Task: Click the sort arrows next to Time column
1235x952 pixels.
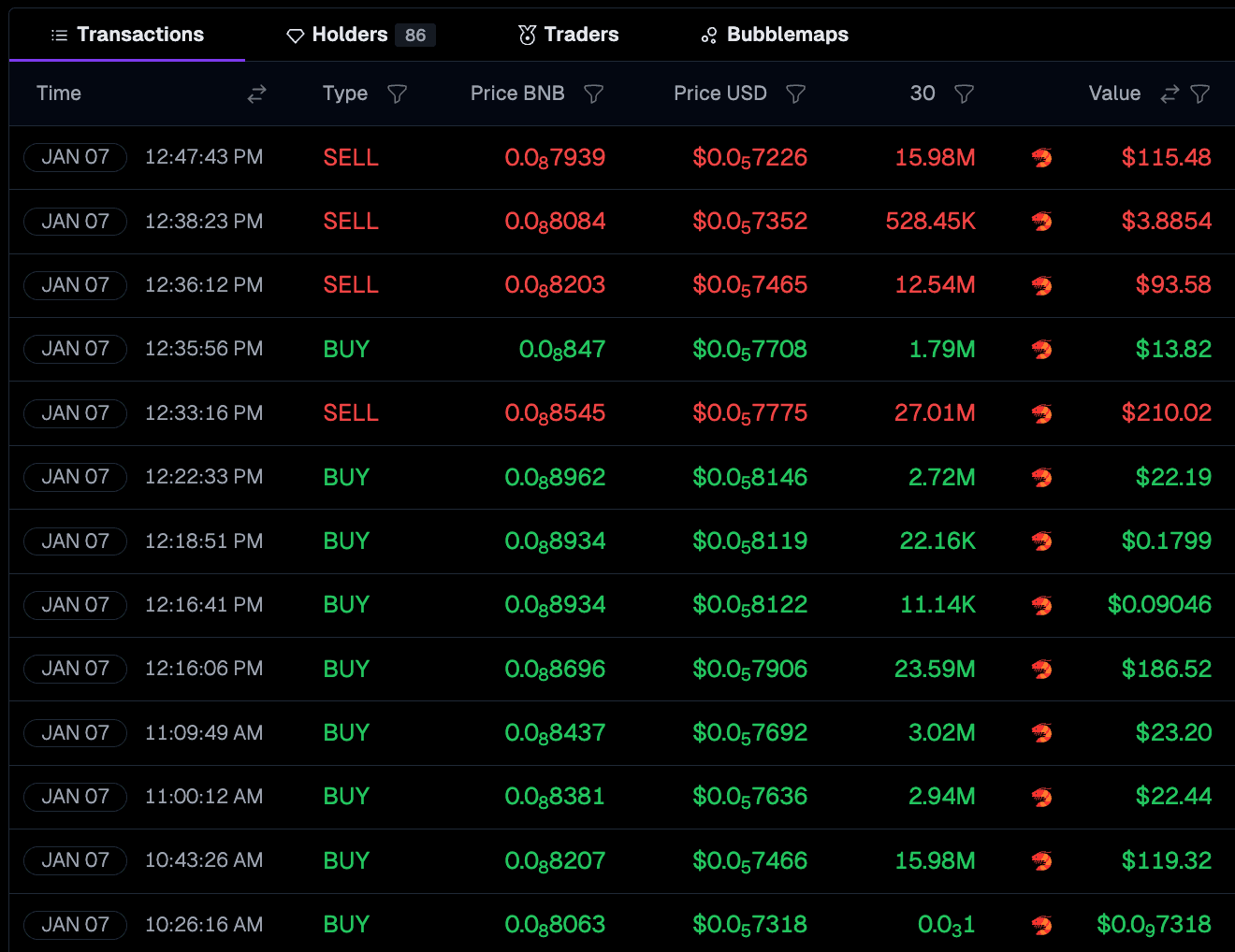Action: [256, 94]
